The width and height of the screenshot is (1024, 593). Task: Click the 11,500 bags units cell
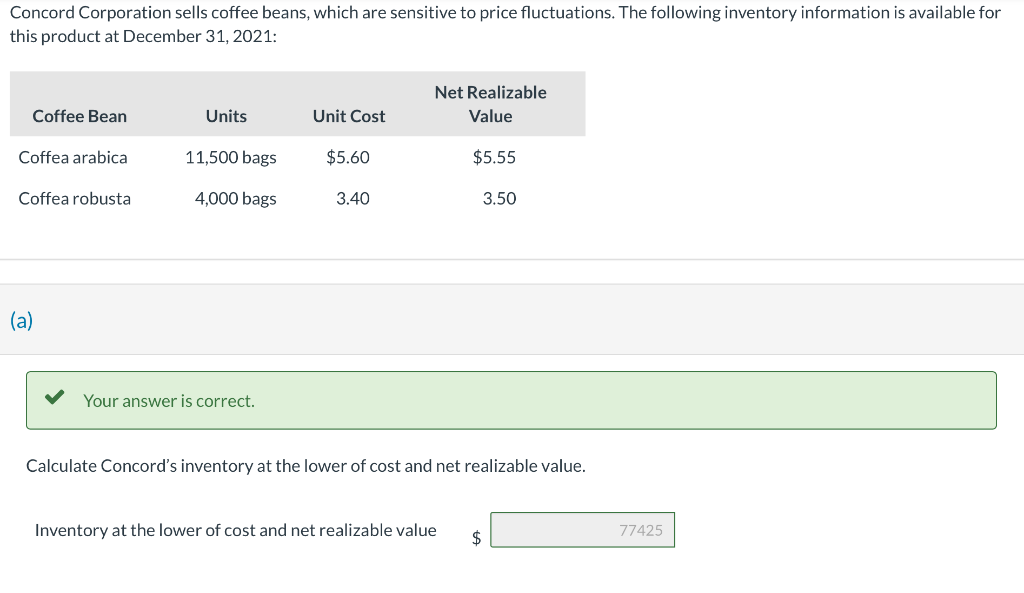coord(231,157)
